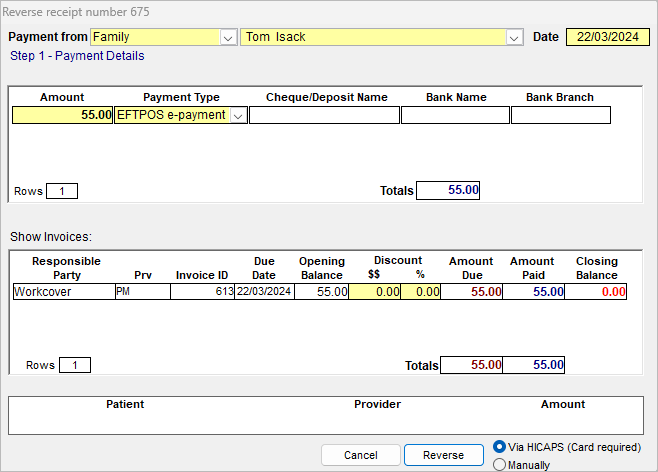Viewport: 658px width, 472px height.
Task: Click the Show Invoices label
Action: 51,237
